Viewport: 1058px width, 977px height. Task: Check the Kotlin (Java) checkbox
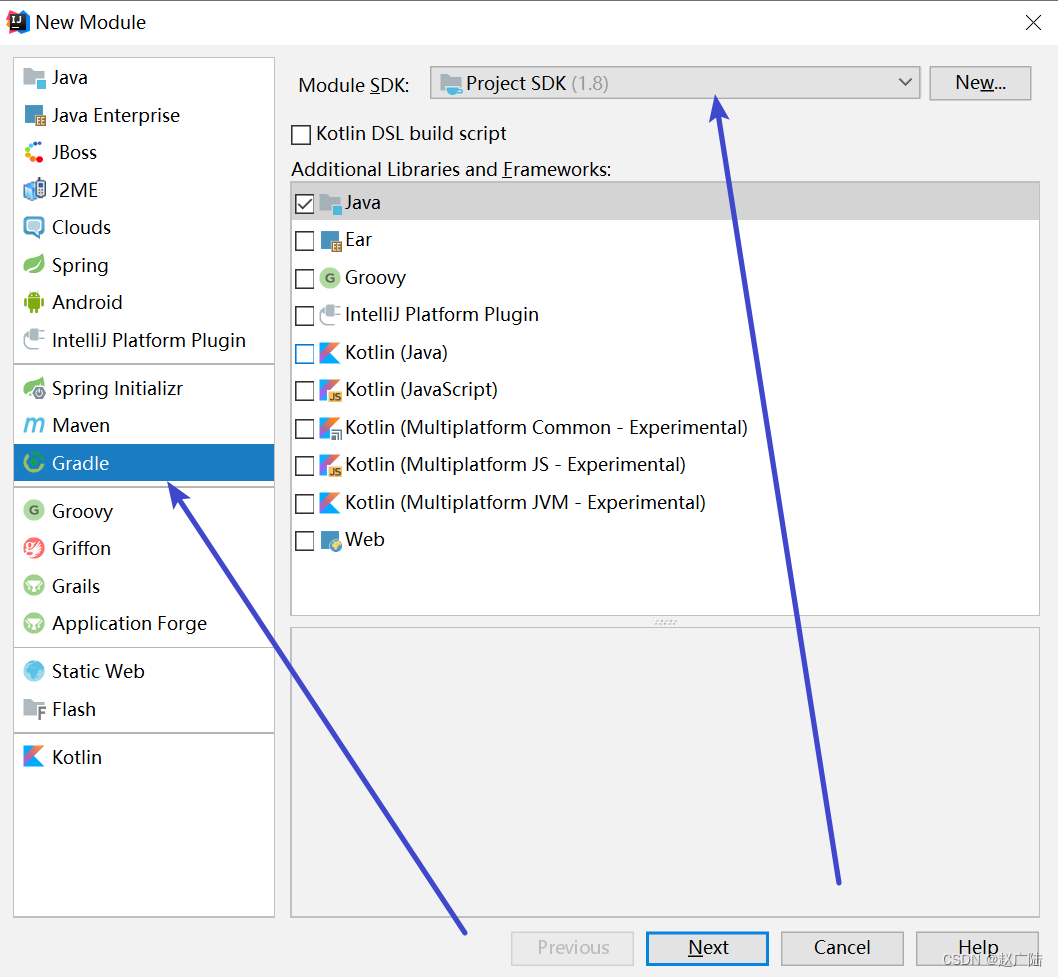(x=305, y=354)
